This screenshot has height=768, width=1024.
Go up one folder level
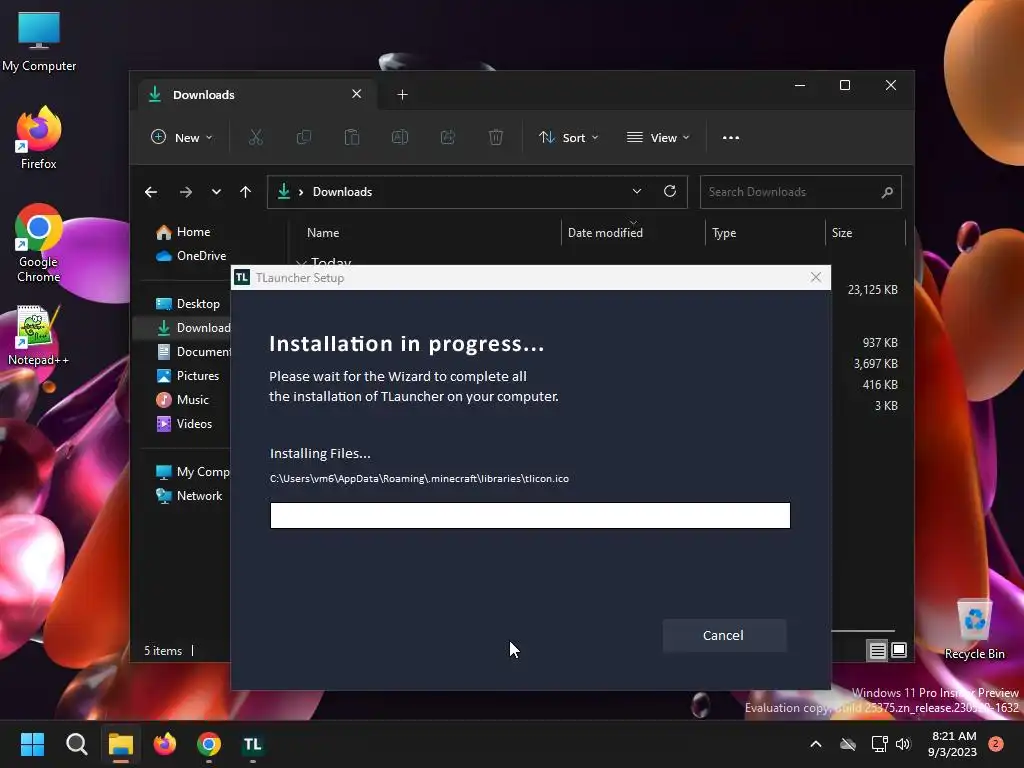[246, 192]
